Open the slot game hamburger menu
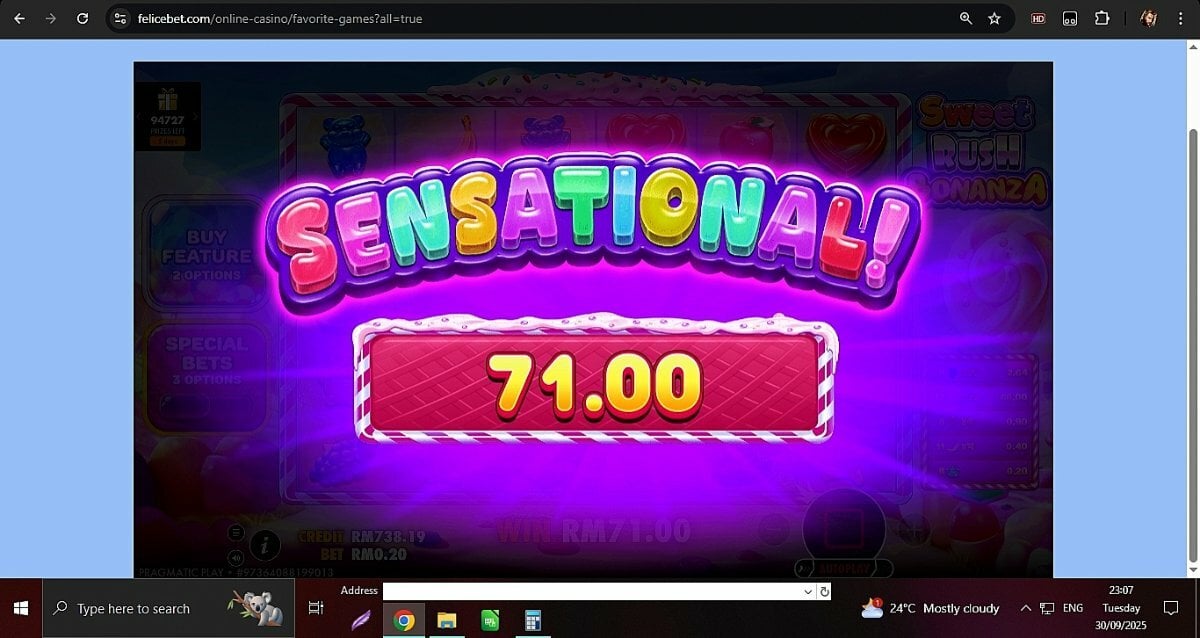This screenshot has height=638, width=1200. point(236,533)
